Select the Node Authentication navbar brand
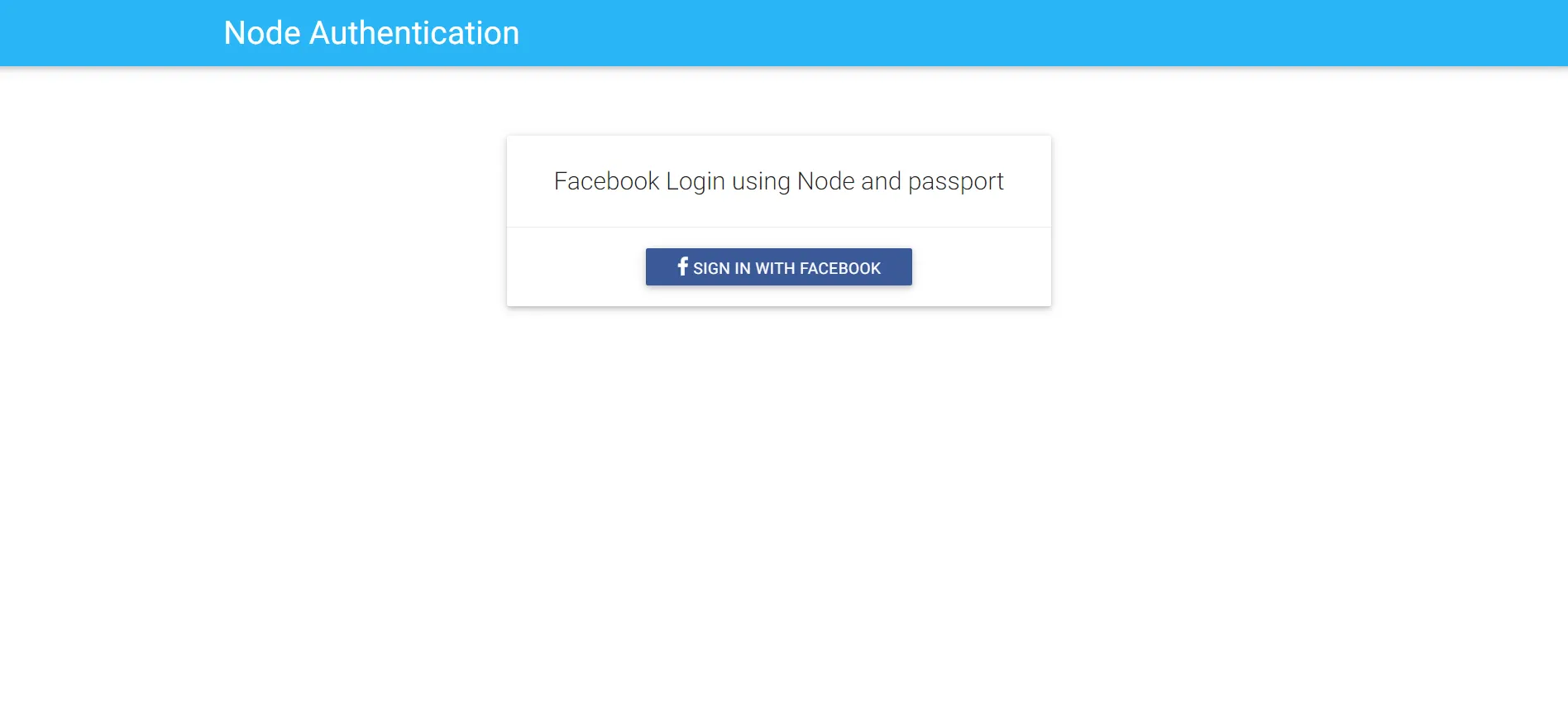1568x724 pixels. point(370,32)
